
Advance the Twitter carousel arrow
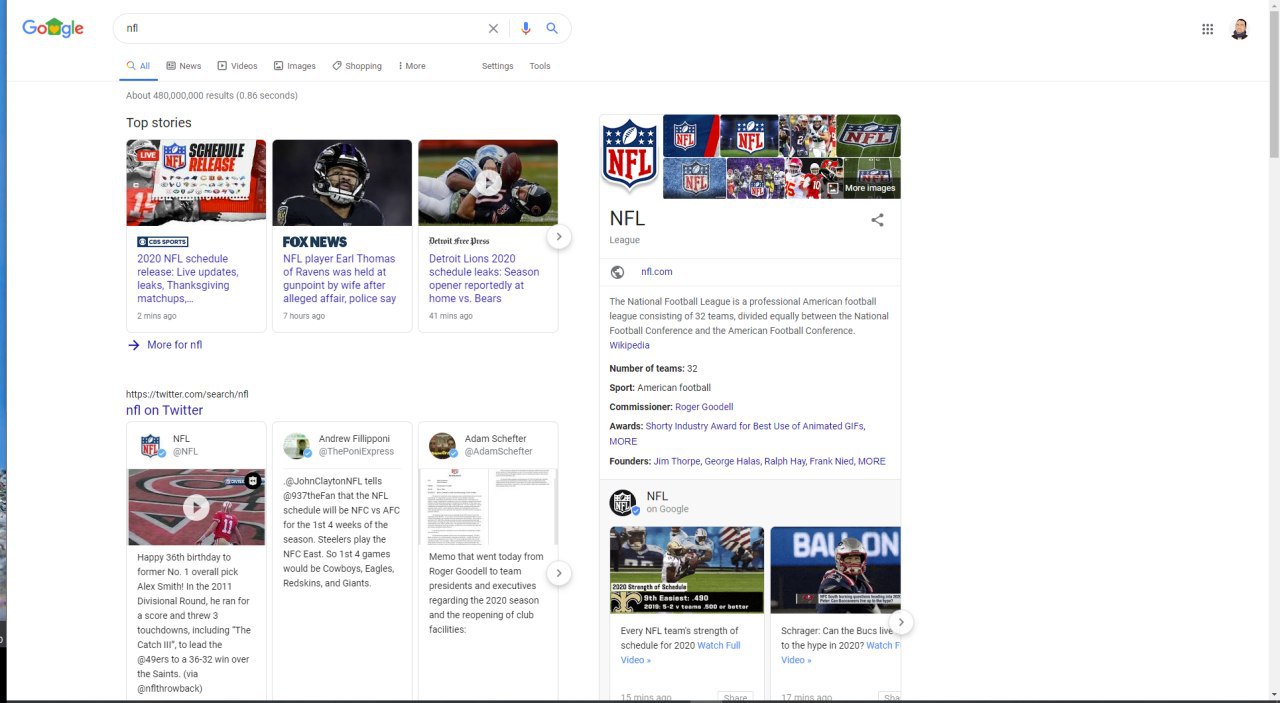click(x=559, y=574)
